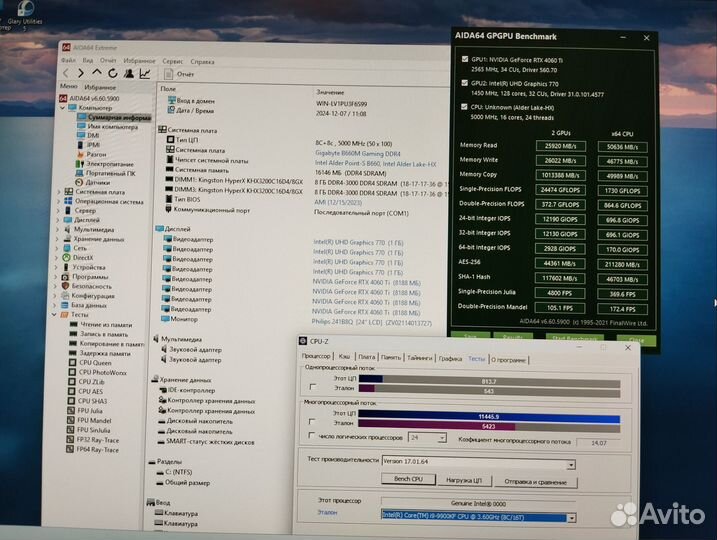Tick Эталон checkbox under Однопроцессорный поток
Screen dimensions: 717x540
pos(312,387)
